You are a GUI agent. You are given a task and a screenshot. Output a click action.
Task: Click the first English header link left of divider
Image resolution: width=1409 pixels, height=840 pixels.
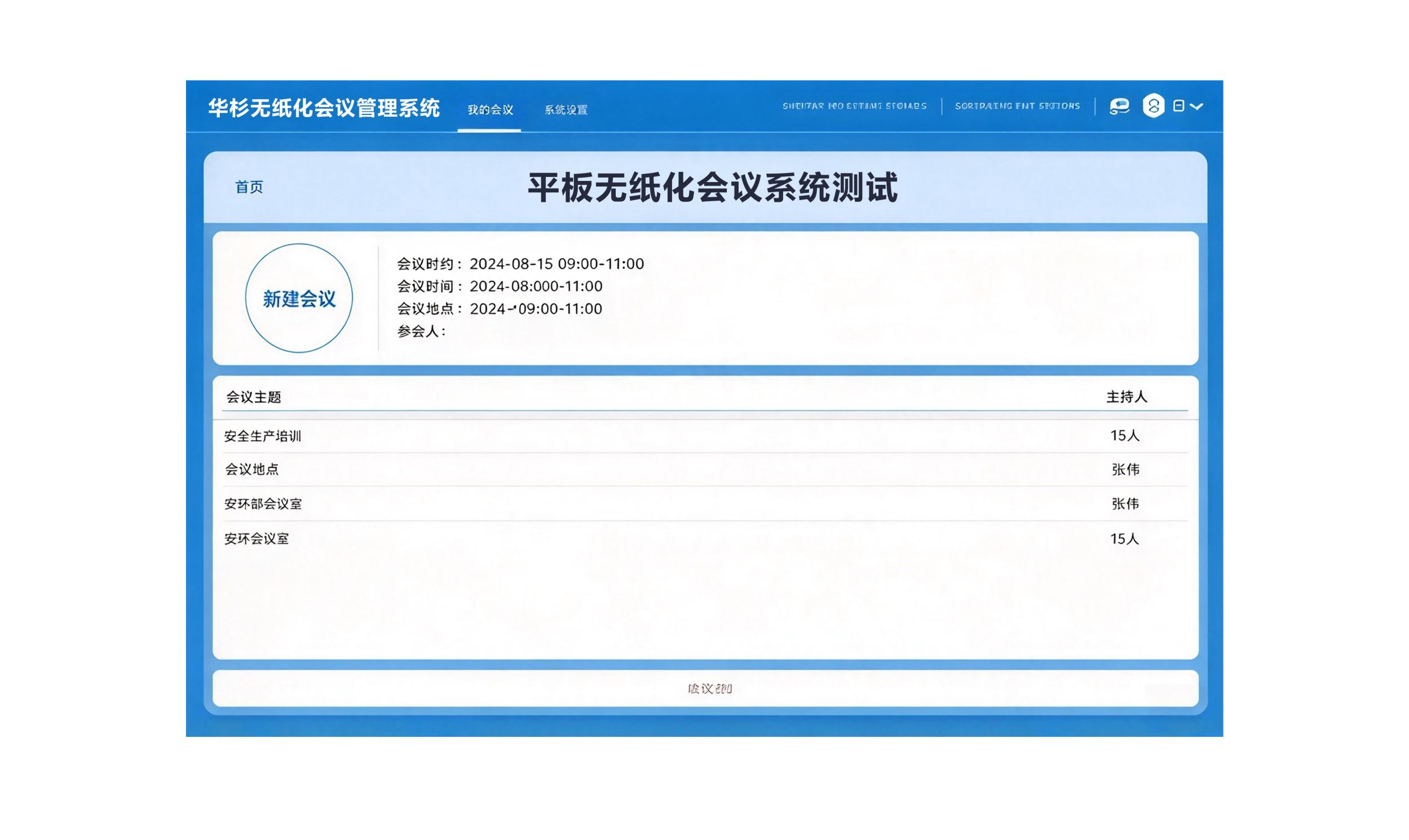pyautogui.click(x=854, y=107)
